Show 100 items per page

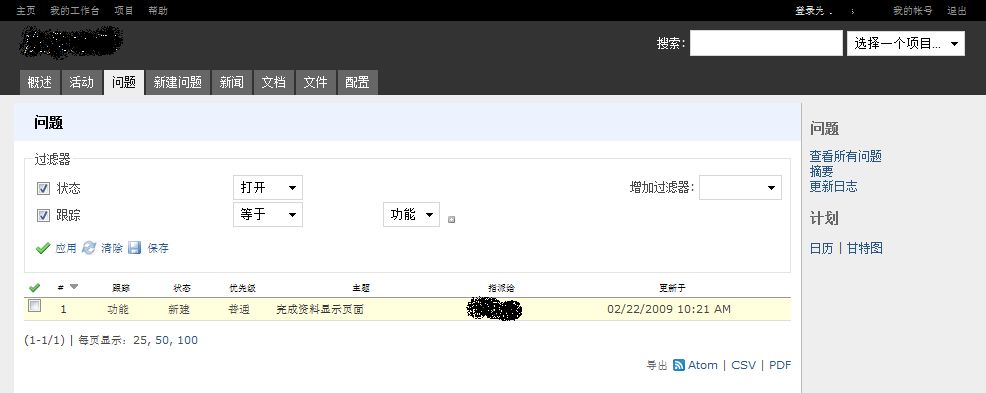[x=187, y=340]
